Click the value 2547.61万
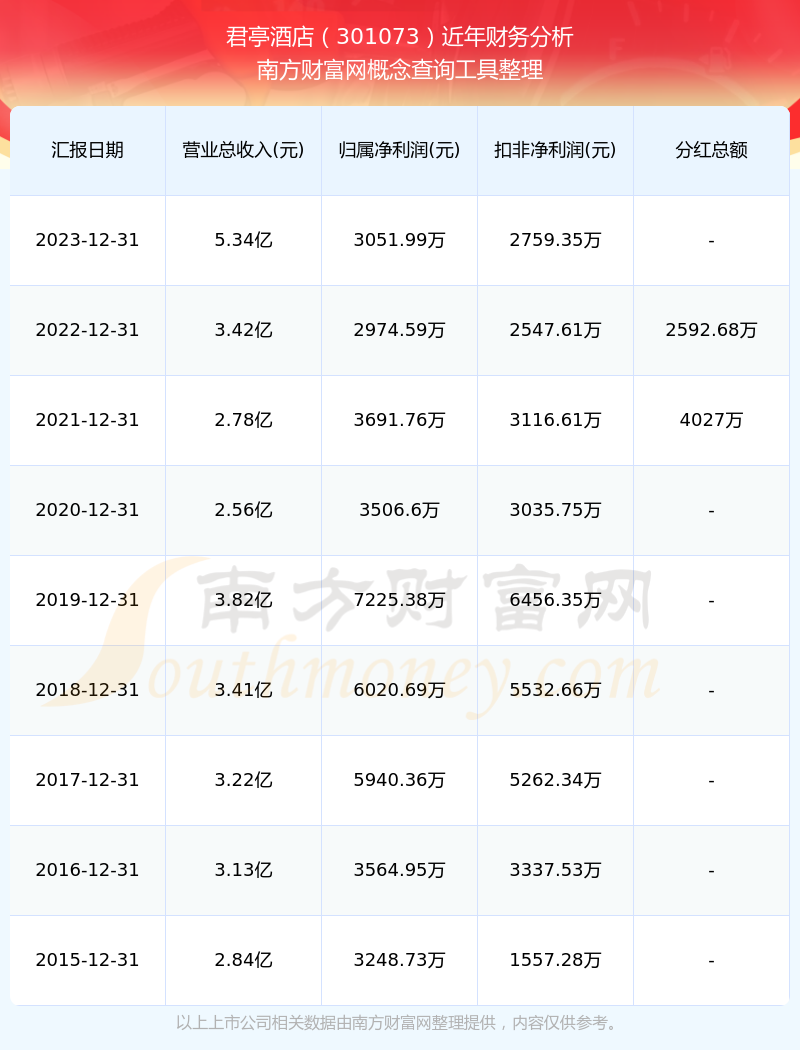Screen dimensions: 800x1050 click(x=556, y=330)
